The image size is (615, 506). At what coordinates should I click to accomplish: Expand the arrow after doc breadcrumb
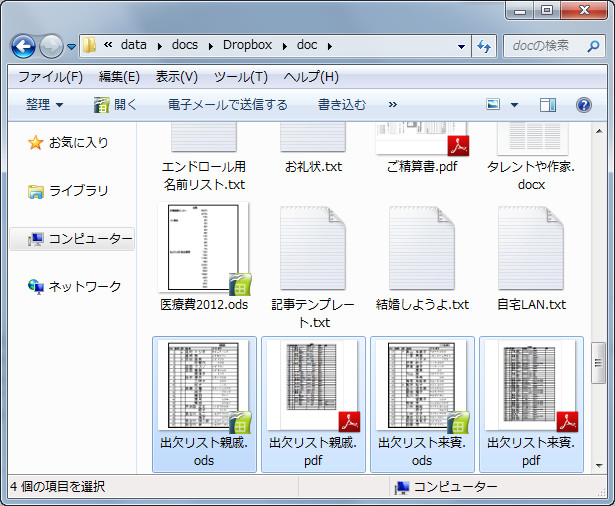point(329,46)
